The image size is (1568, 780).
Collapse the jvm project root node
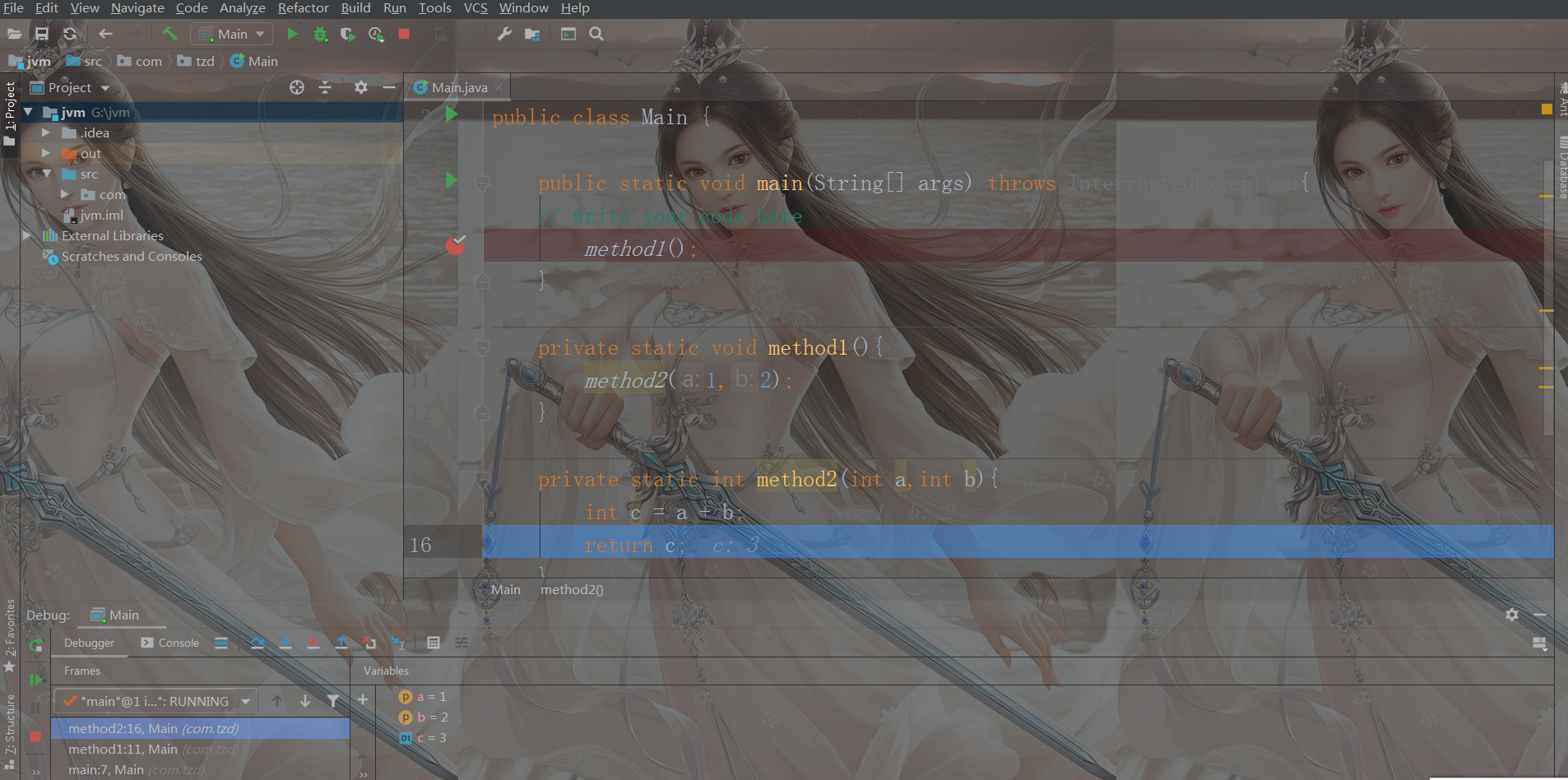point(28,112)
